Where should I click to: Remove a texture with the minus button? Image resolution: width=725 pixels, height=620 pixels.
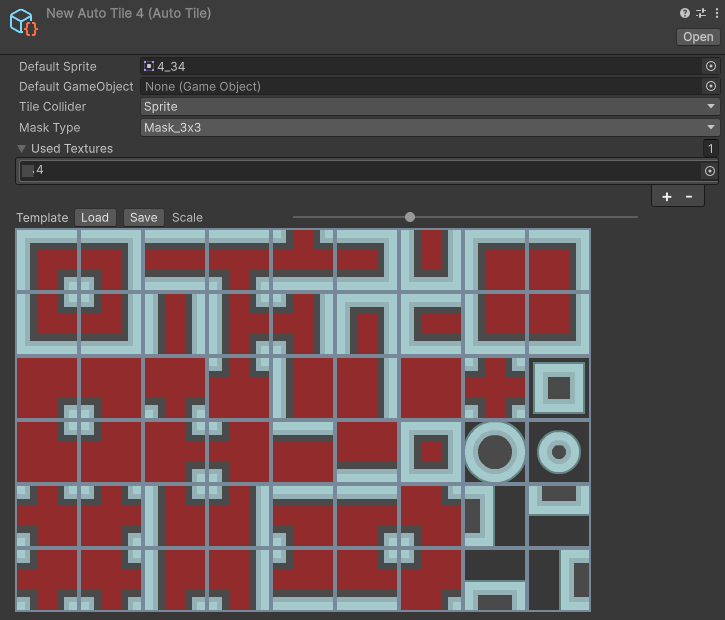(x=688, y=197)
